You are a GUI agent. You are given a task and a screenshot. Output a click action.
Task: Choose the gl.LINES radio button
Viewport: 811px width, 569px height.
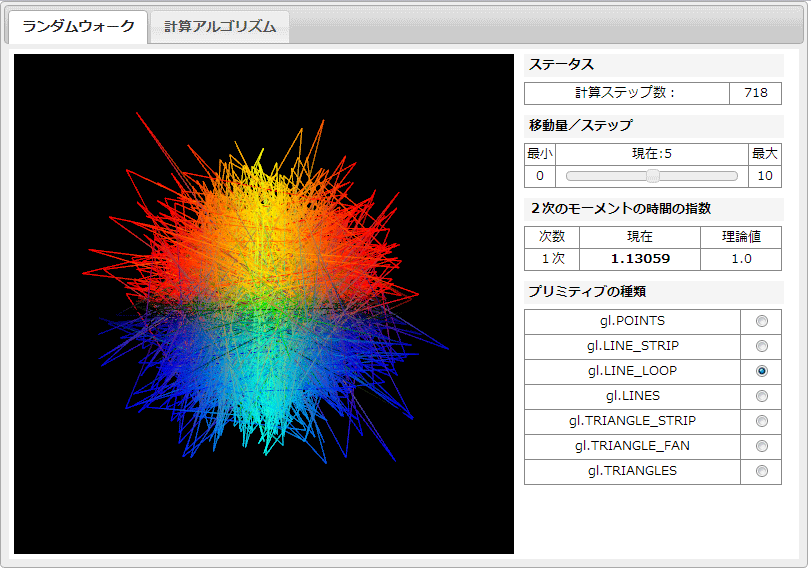761,396
